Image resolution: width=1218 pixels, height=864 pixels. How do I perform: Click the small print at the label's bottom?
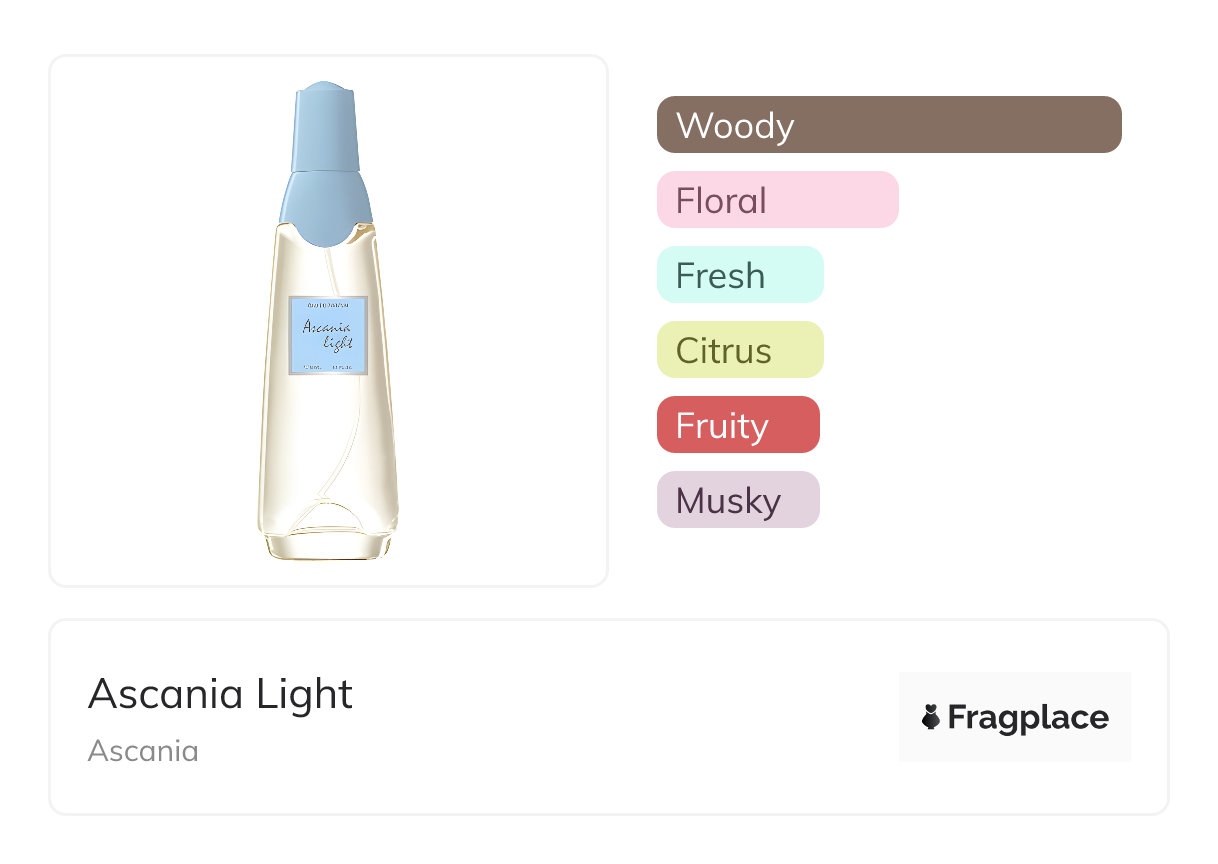pos(328,369)
